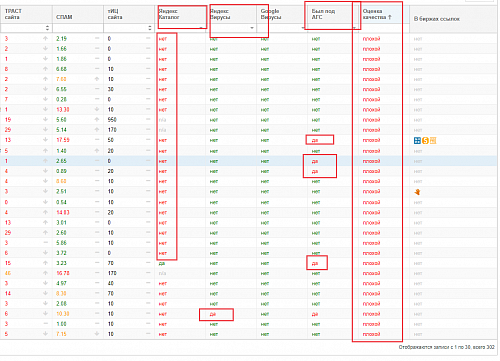This screenshot has height=361, width=500.
Task: Open the Google Вирусы filter dropdown
Action: [x=303, y=28]
